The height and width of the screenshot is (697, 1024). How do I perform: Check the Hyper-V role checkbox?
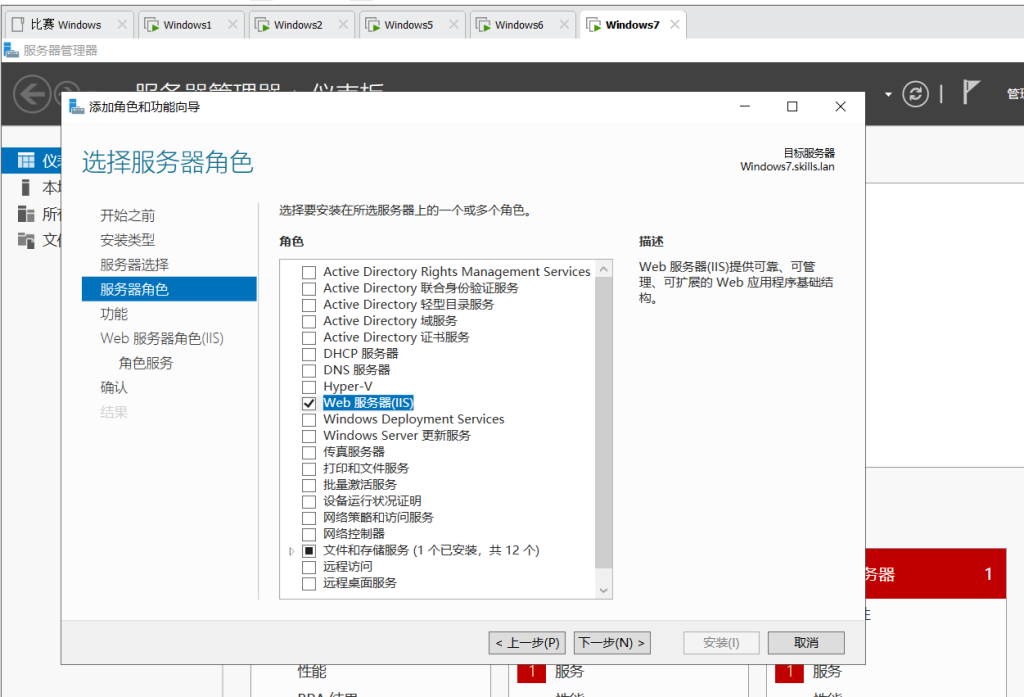[x=309, y=387]
